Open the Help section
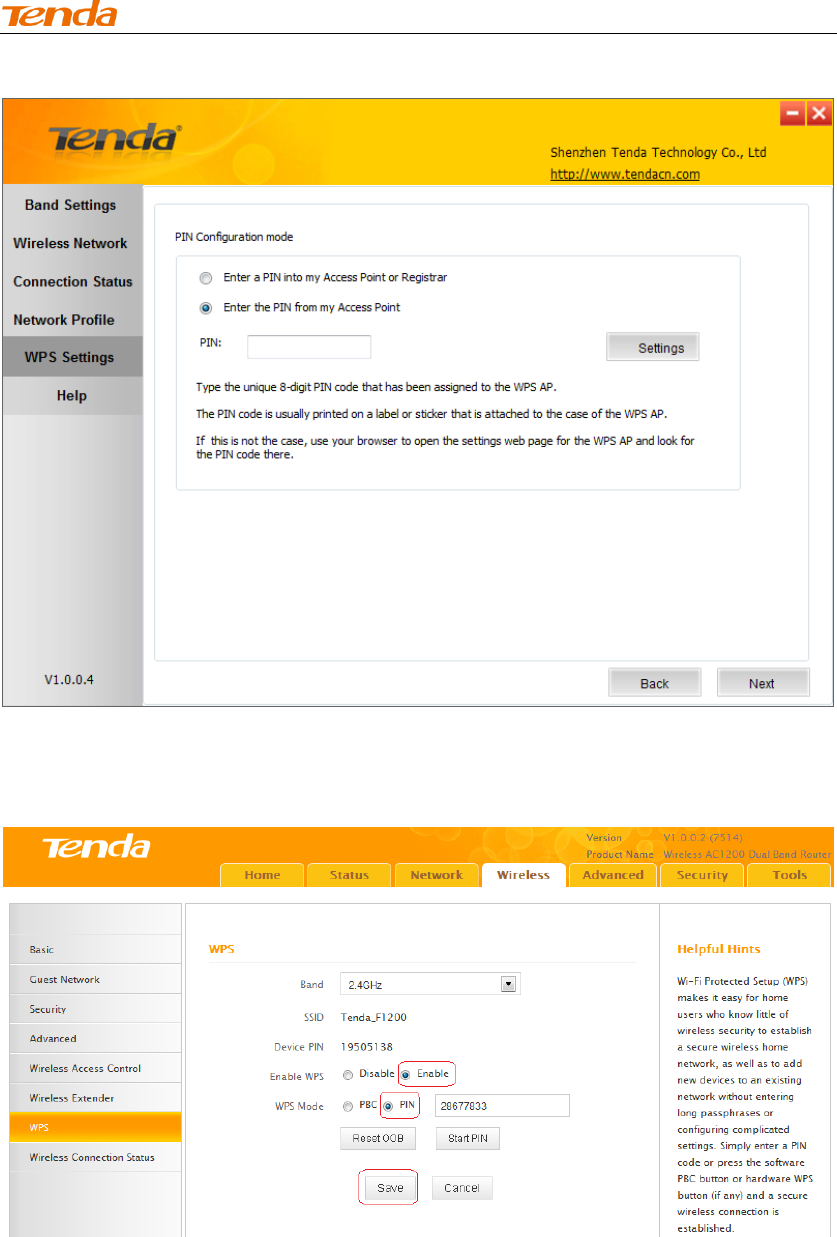 [71, 396]
